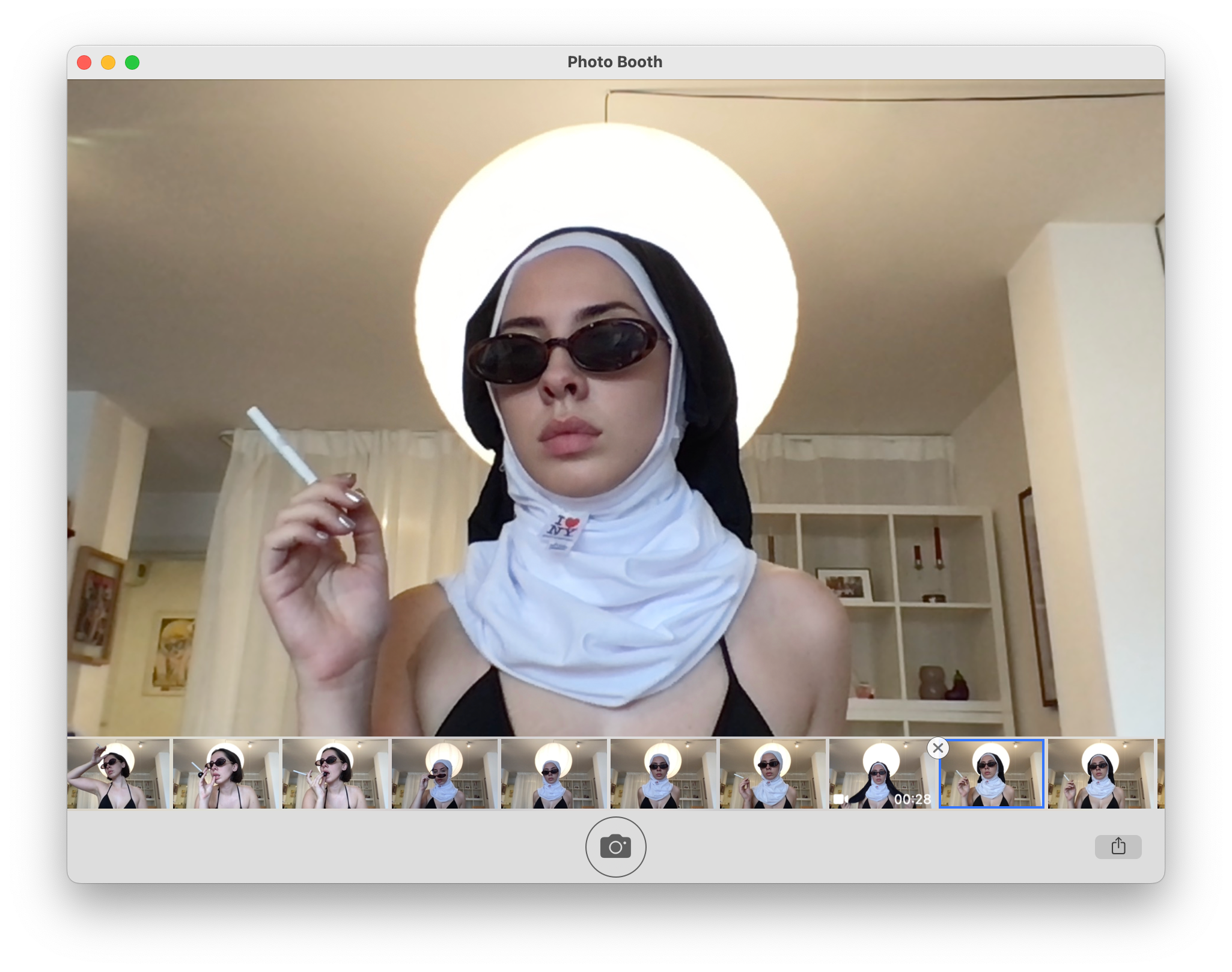Minimize the window with the yellow button
Image resolution: width=1232 pixels, height=972 pixels.
pyautogui.click(x=108, y=62)
